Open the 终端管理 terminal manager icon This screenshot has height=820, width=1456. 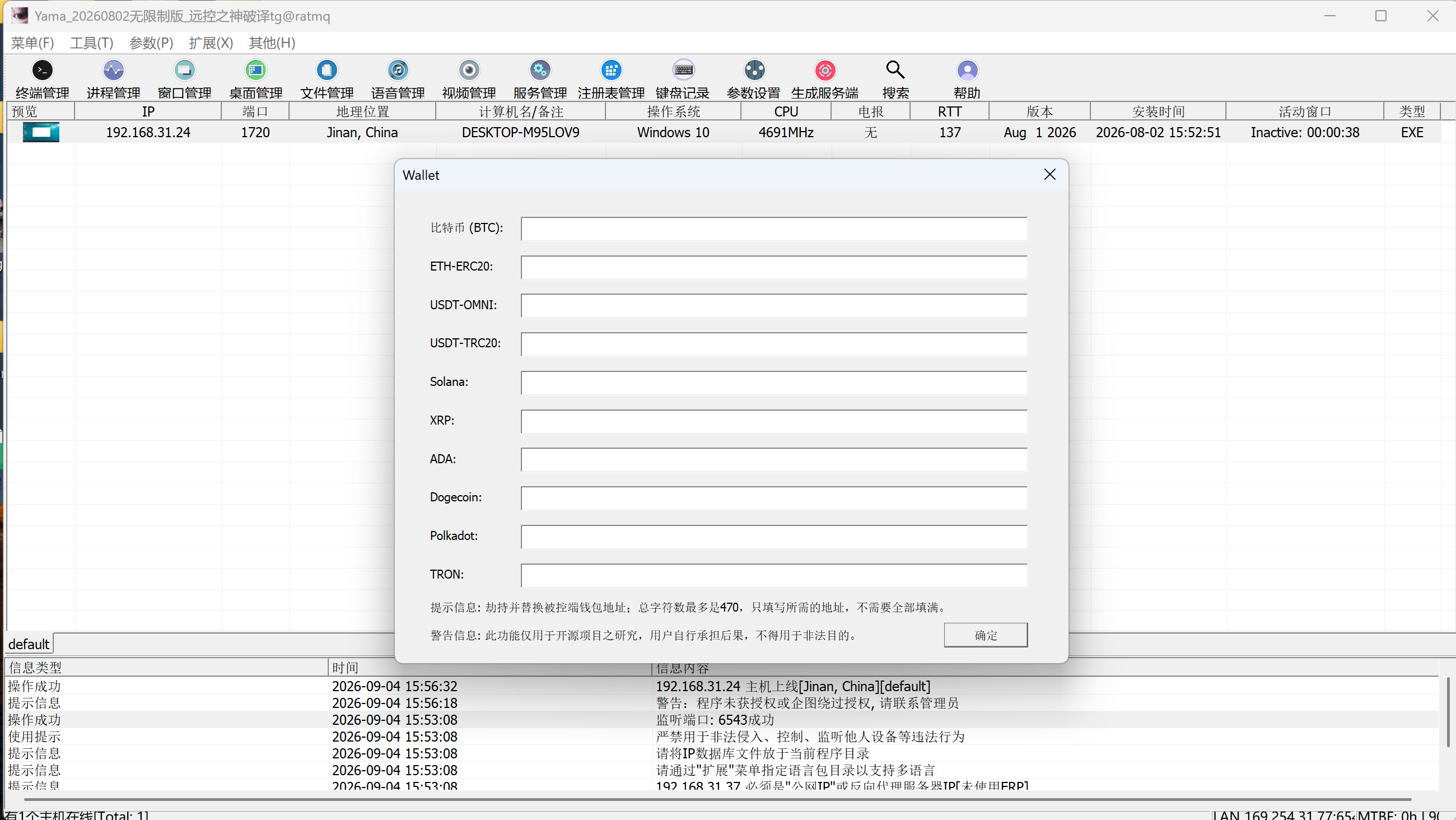coord(43,71)
